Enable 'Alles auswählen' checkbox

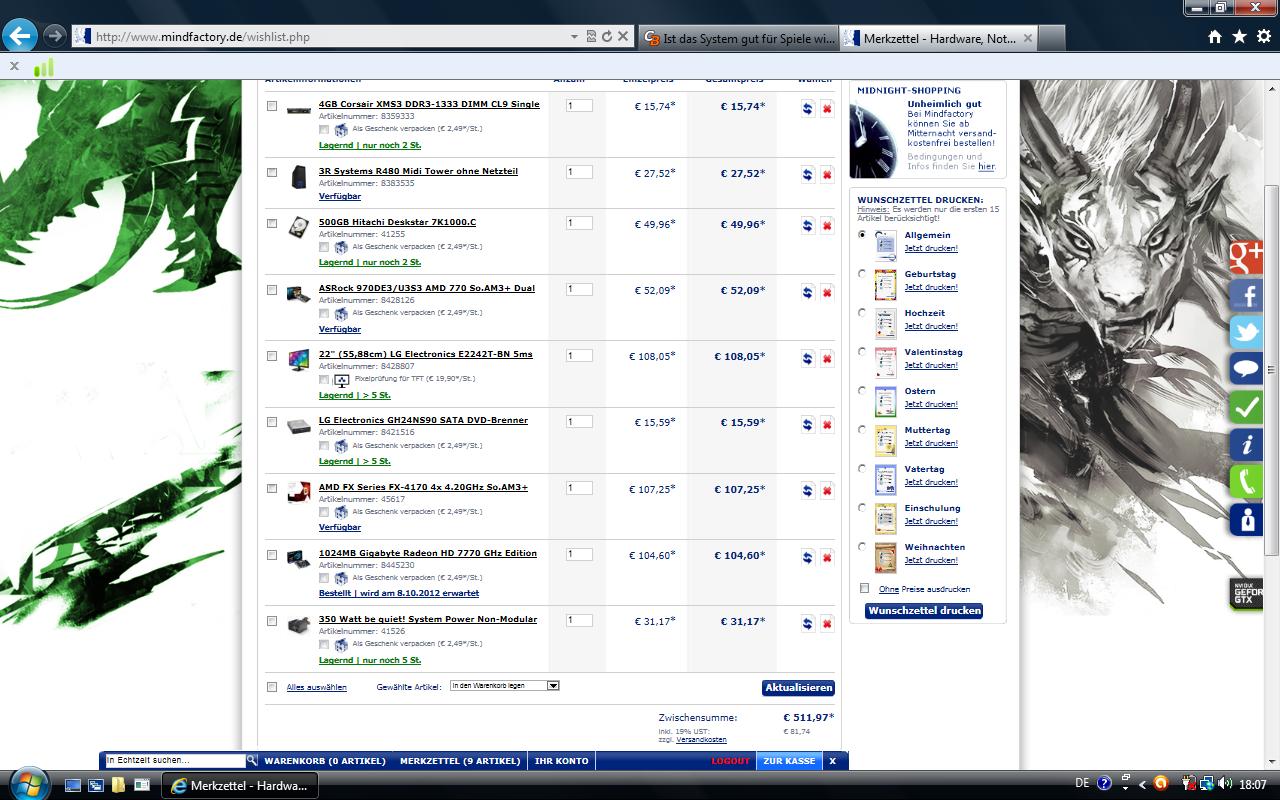[272, 687]
